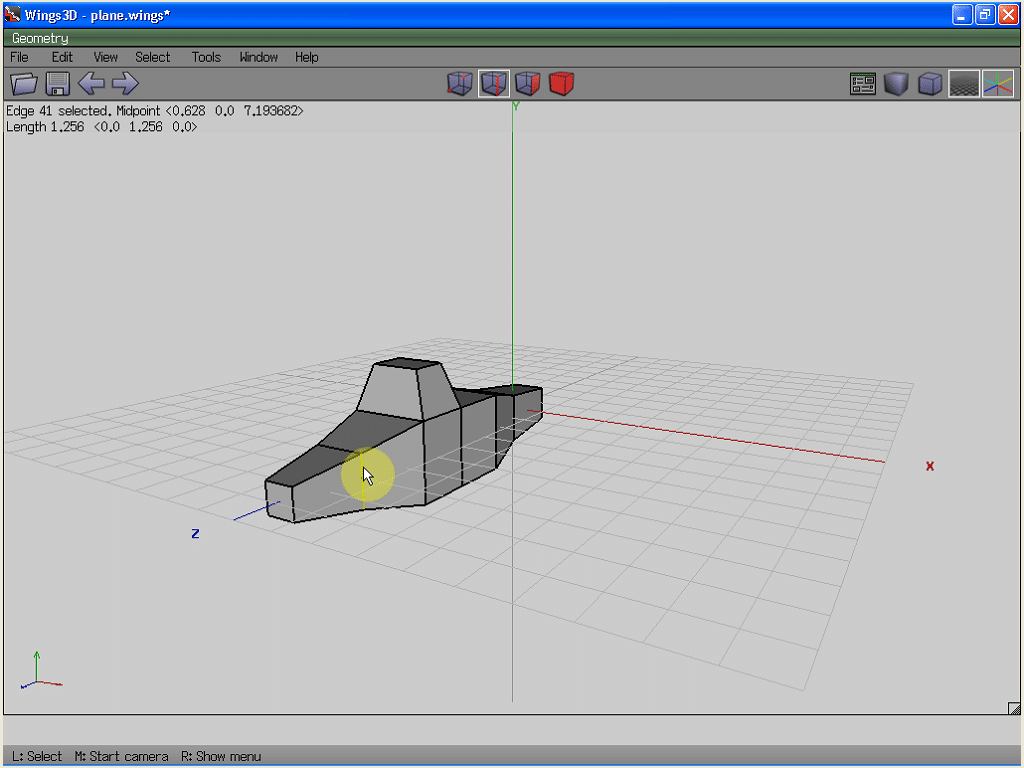The width and height of the screenshot is (1024, 768).
Task: Switch to body selection mode
Action: (562, 84)
